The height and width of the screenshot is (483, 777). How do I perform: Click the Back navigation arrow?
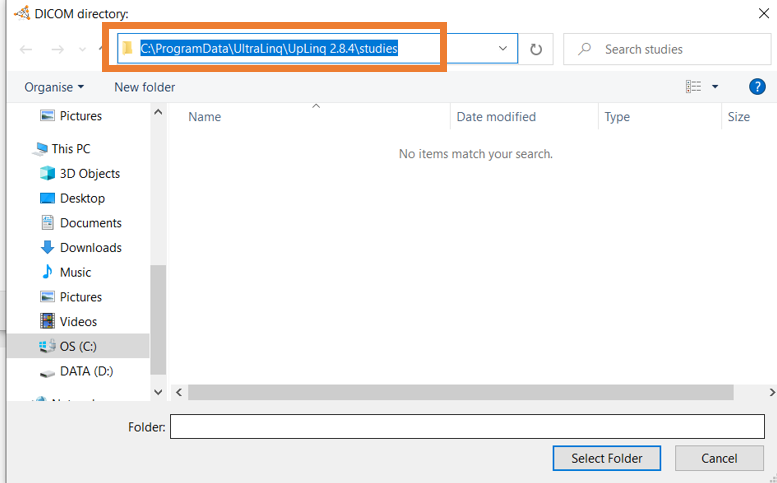26,49
